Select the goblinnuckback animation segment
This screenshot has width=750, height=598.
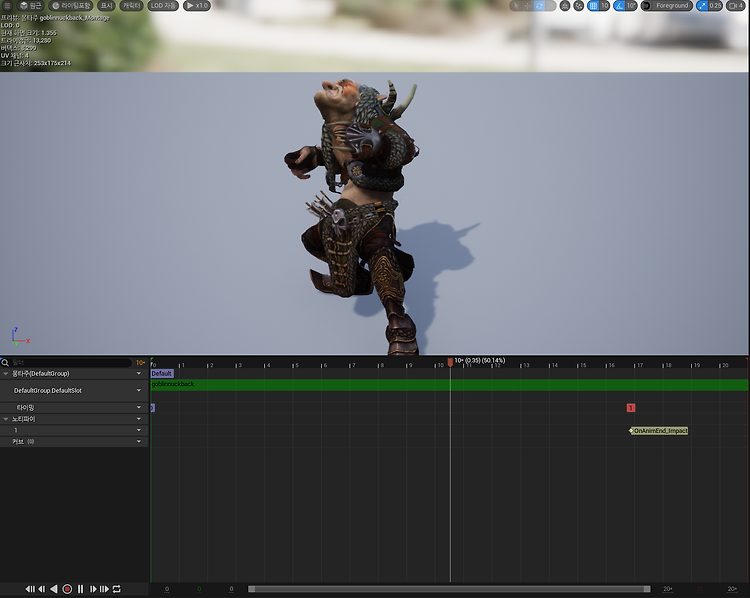click(449, 385)
